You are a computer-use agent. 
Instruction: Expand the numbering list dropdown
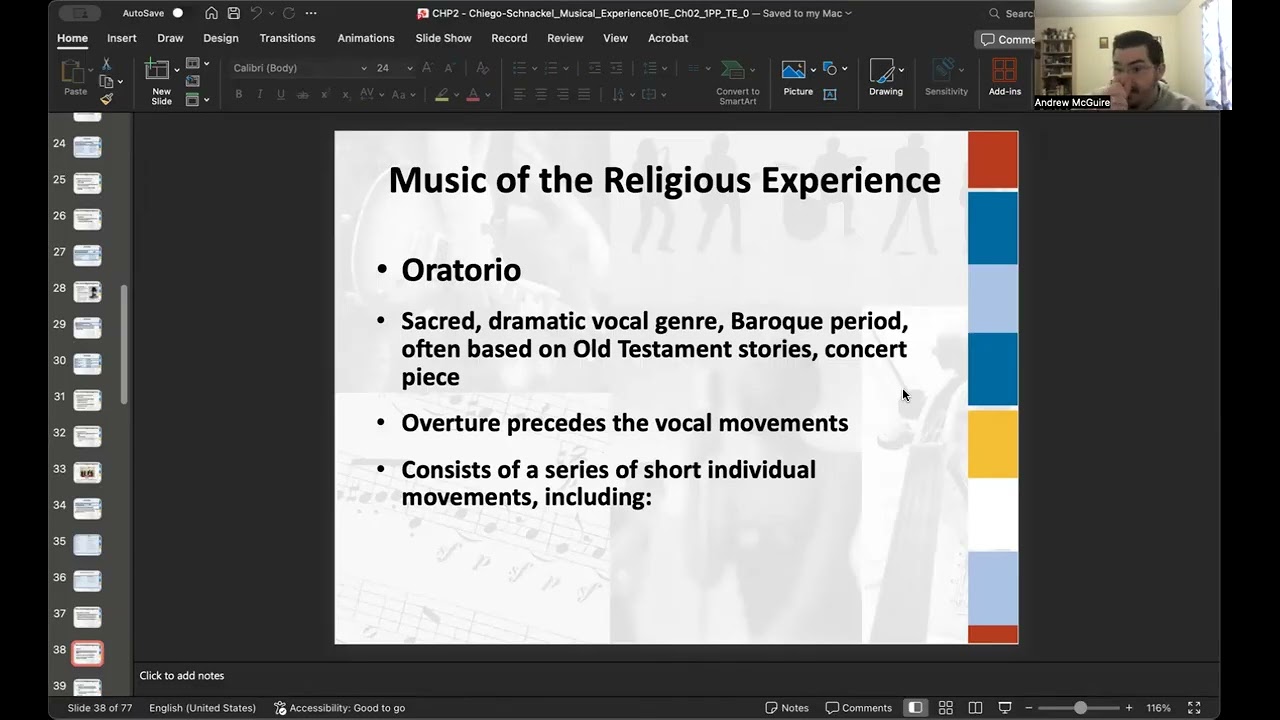pos(568,68)
